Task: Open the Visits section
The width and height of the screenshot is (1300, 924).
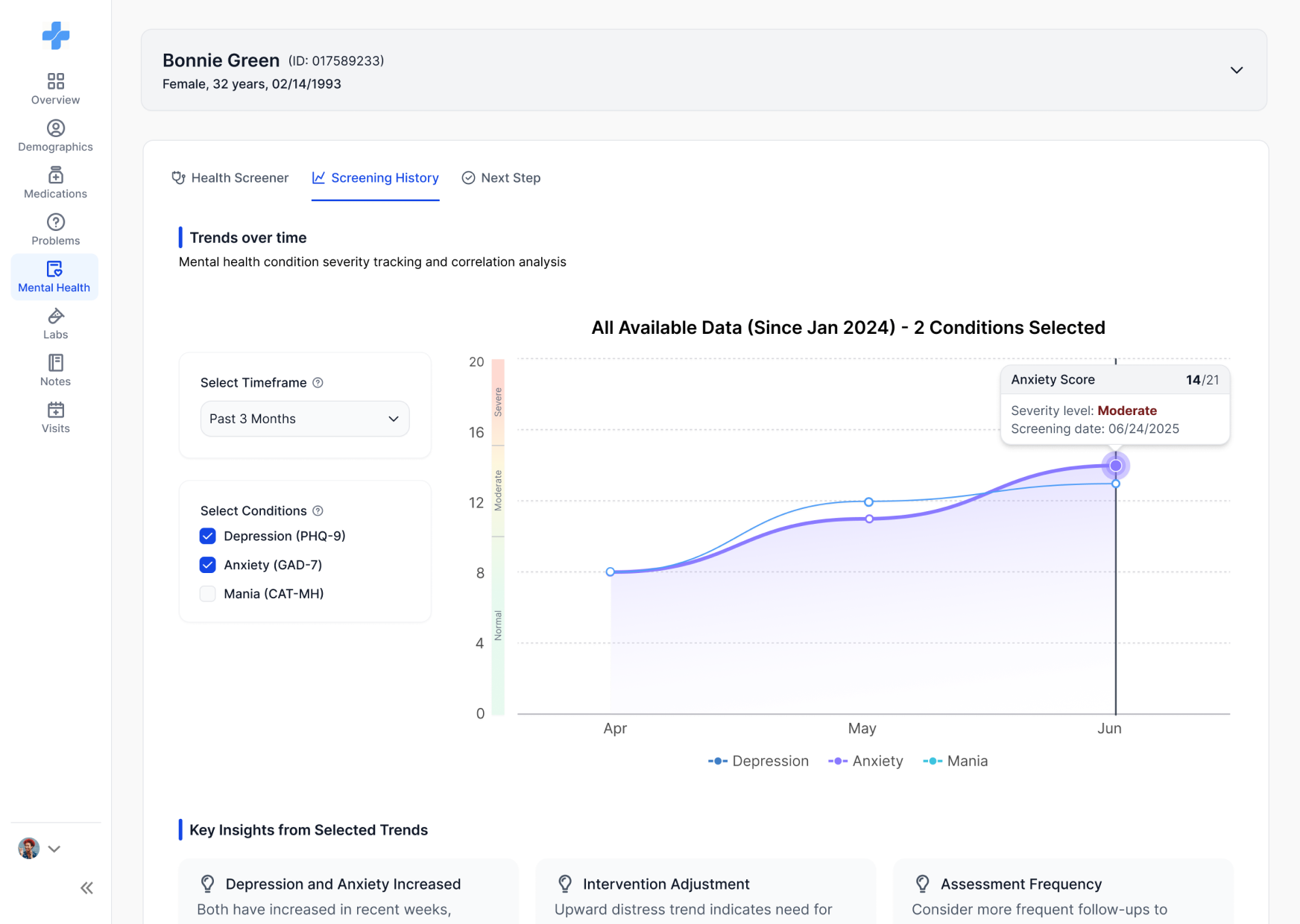Action: pos(55,418)
